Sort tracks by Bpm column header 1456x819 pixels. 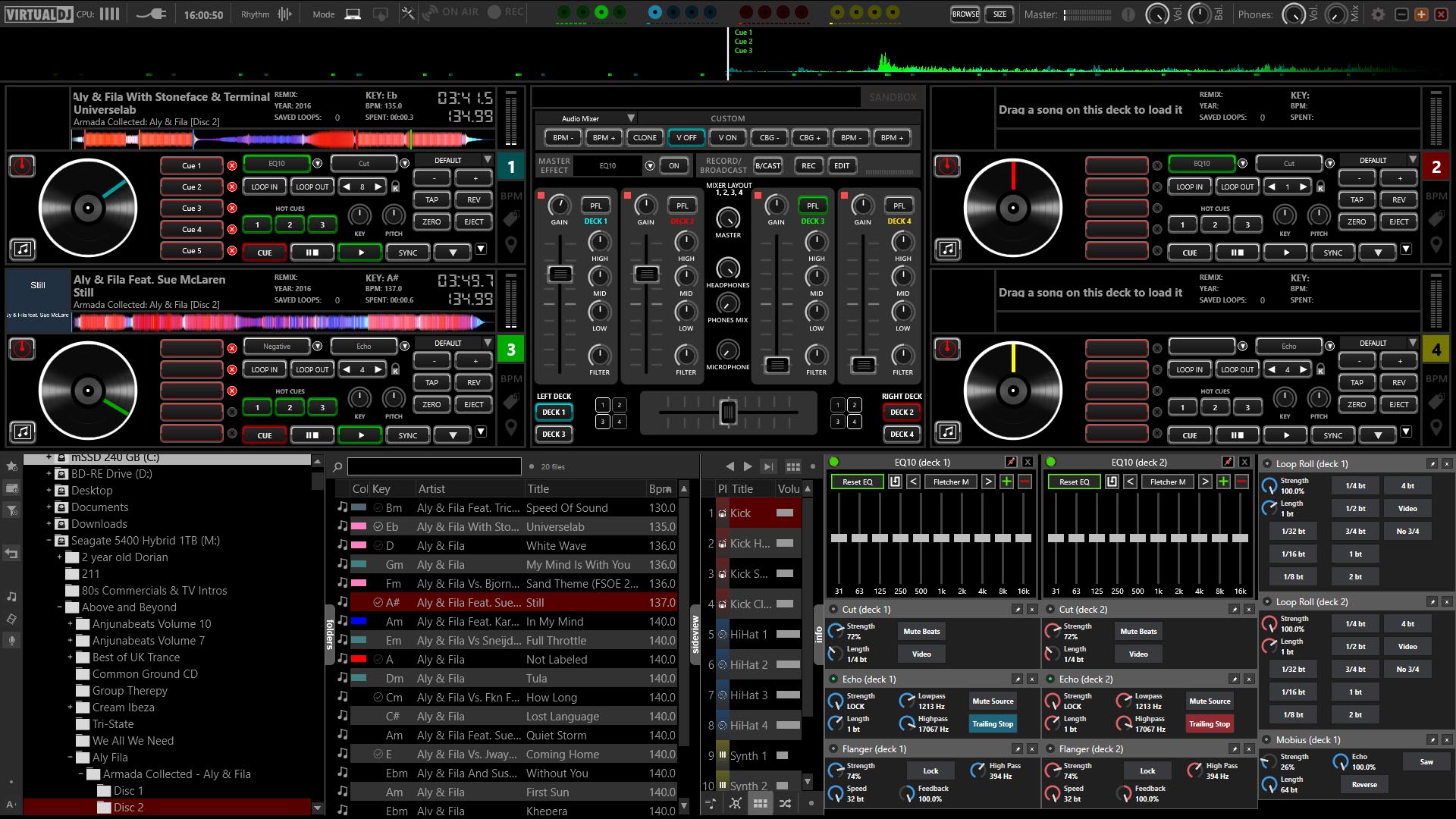pos(660,489)
